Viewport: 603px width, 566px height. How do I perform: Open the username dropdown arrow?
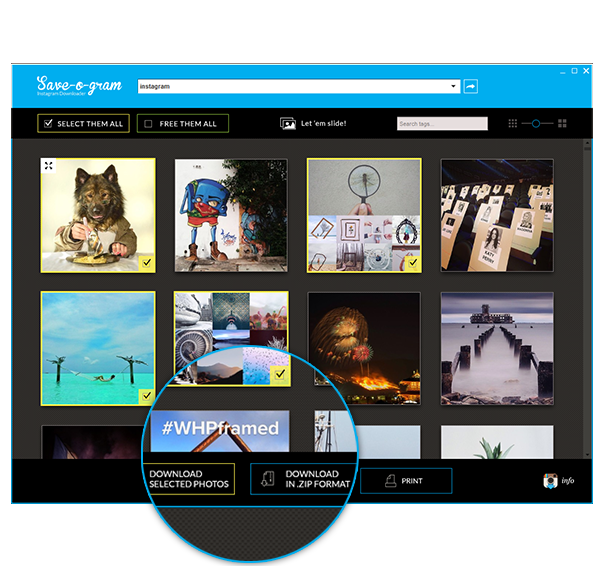pos(454,87)
